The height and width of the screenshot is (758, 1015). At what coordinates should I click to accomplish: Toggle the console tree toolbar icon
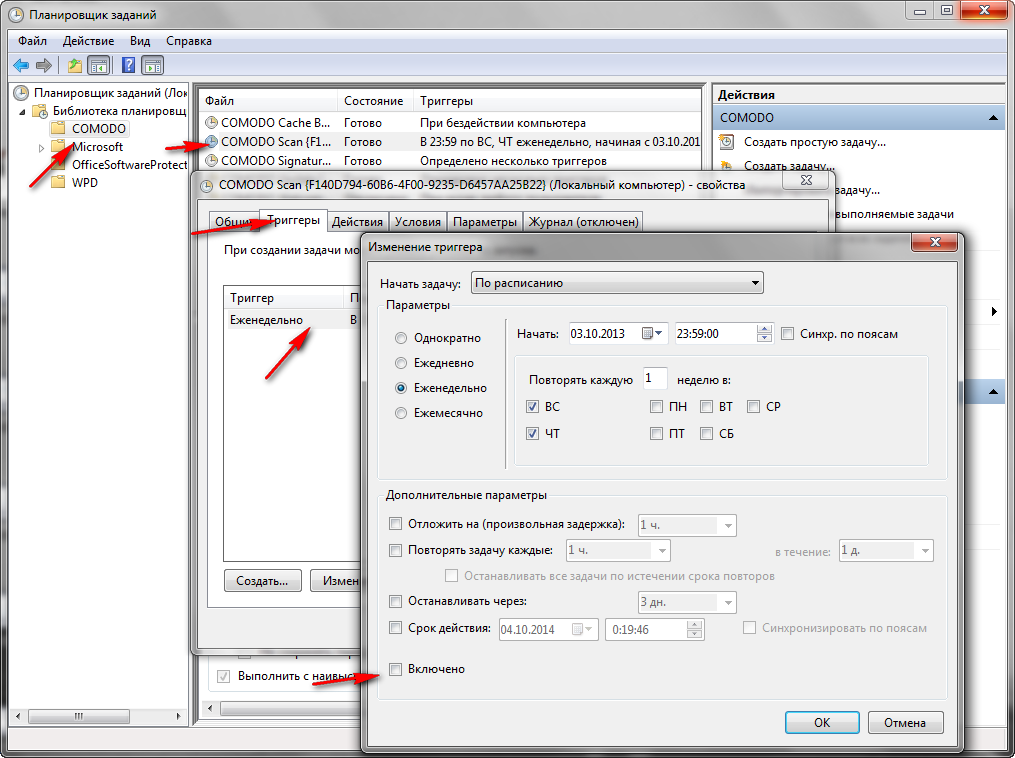[98, 65]
